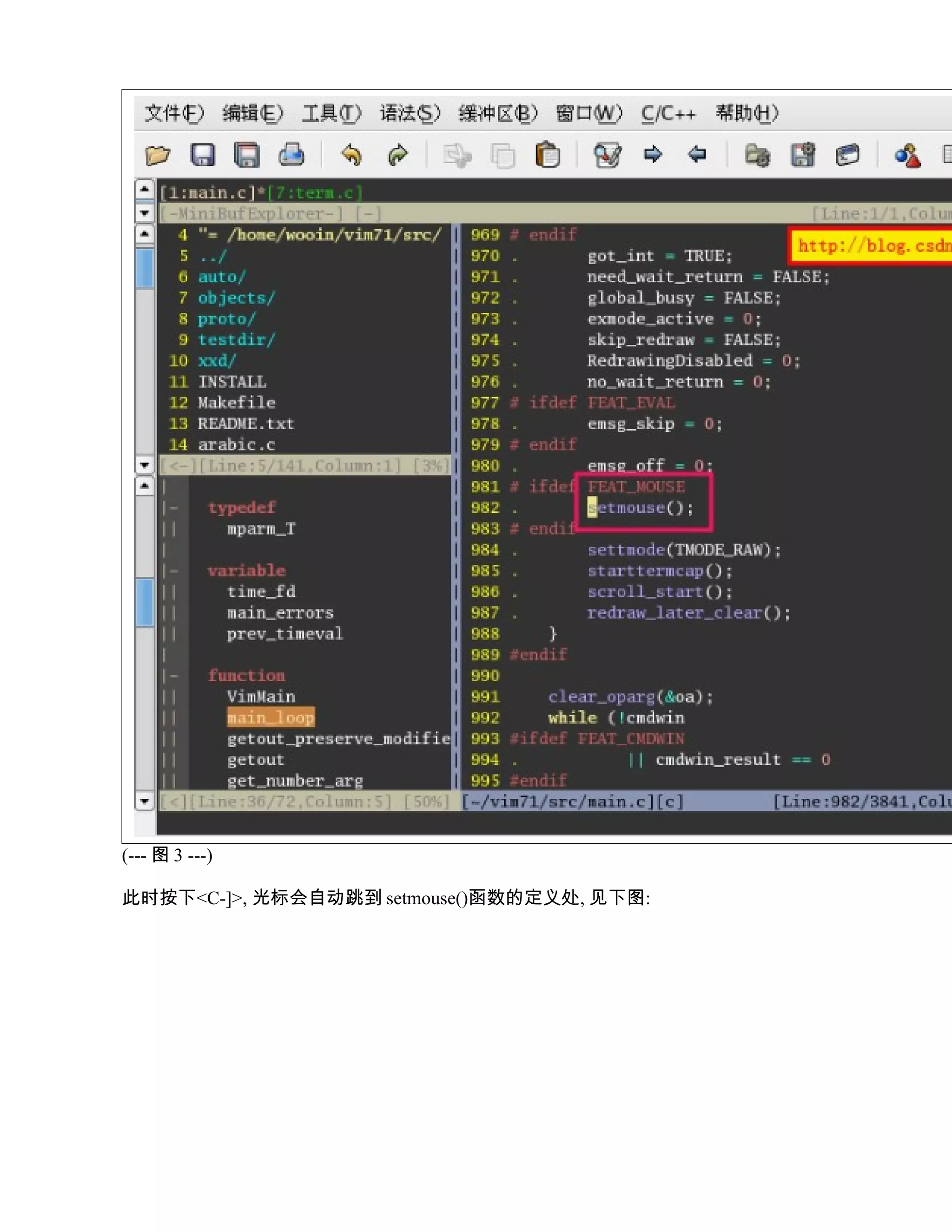Jump to prev_timeval variable tag
The width and height of the screenshot is (952, 1232).
coord(285,634)
